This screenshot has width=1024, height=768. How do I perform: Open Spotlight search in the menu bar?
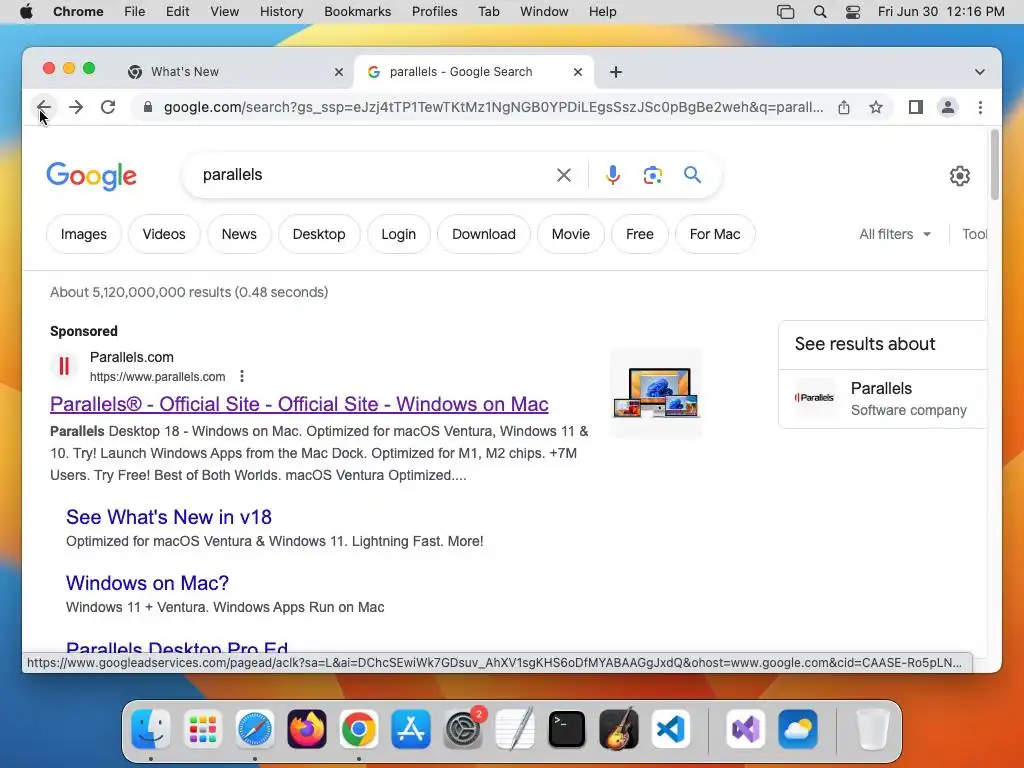point(820,12)
